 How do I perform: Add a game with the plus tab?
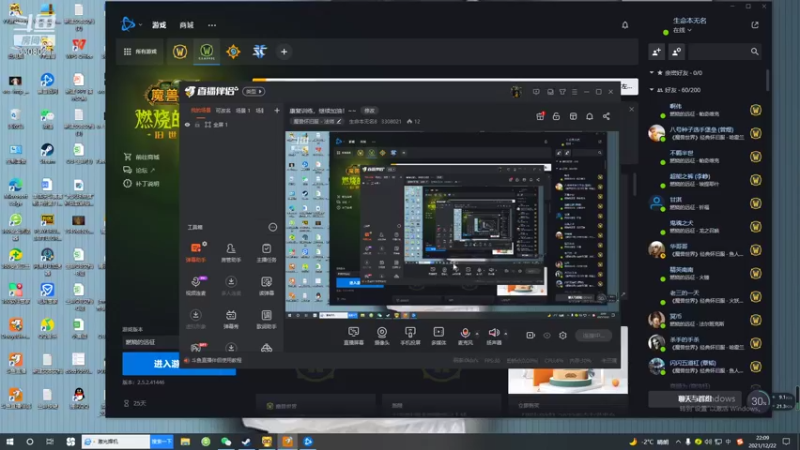point(284,52)
